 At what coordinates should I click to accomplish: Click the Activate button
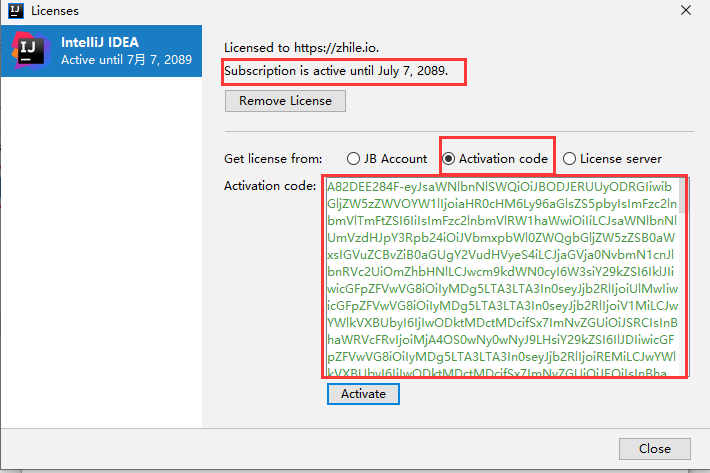click(363, 394)
